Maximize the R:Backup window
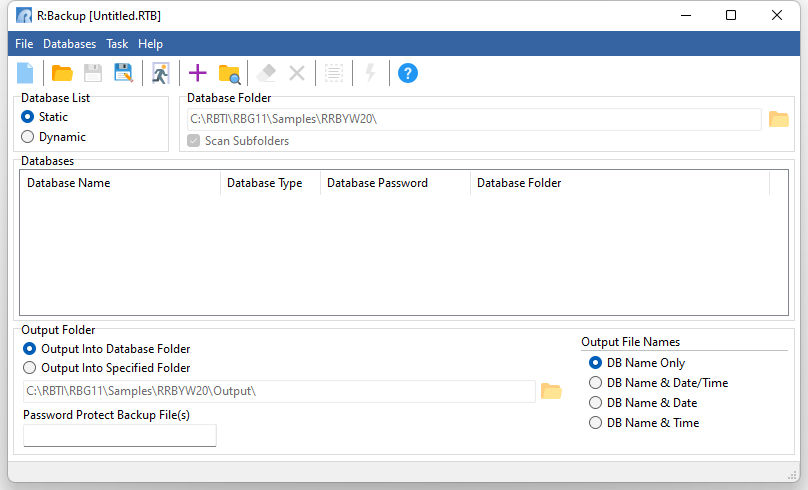 click(731, 15)
